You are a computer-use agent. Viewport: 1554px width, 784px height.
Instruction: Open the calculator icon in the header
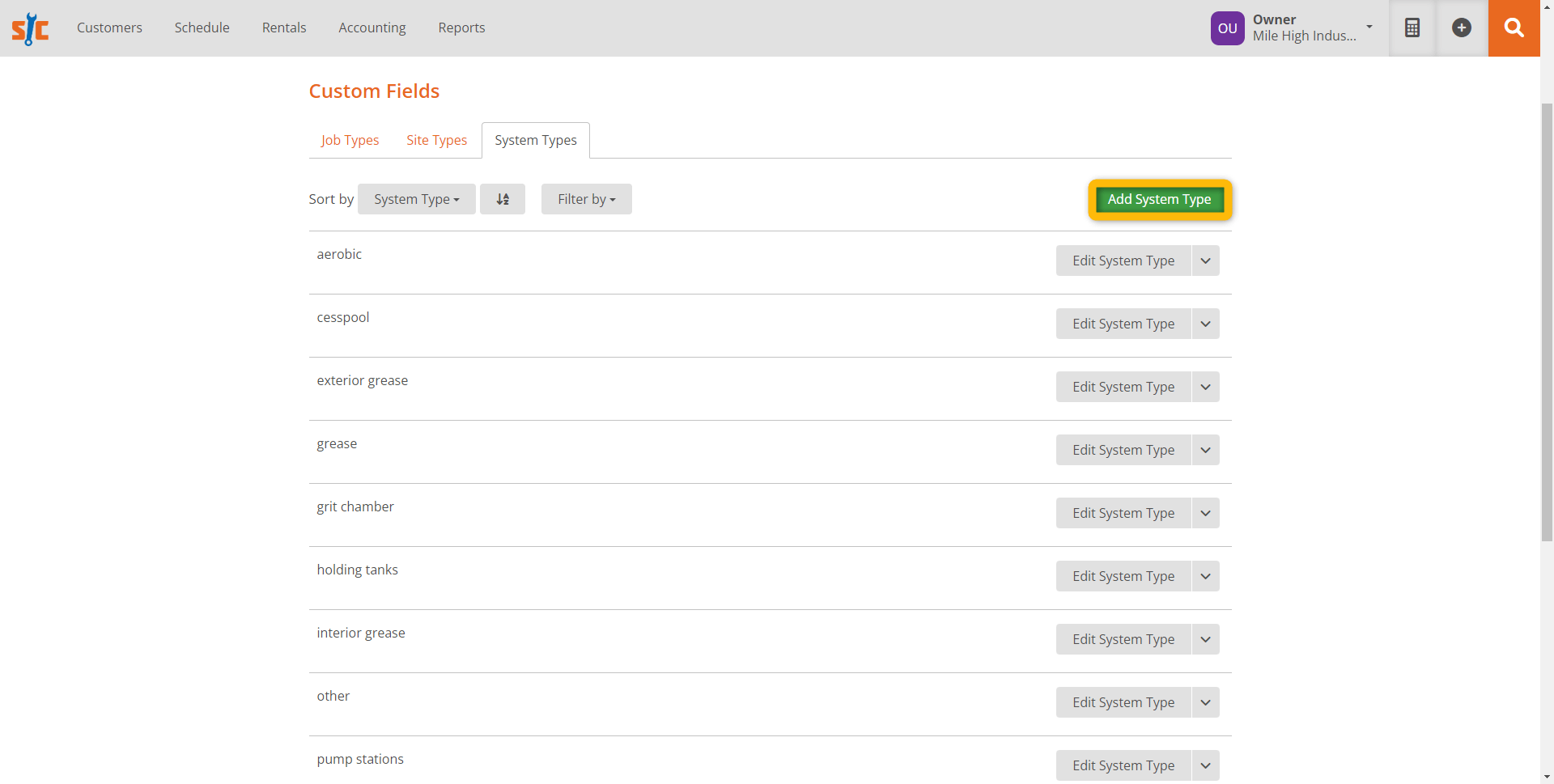(1412, 28)
